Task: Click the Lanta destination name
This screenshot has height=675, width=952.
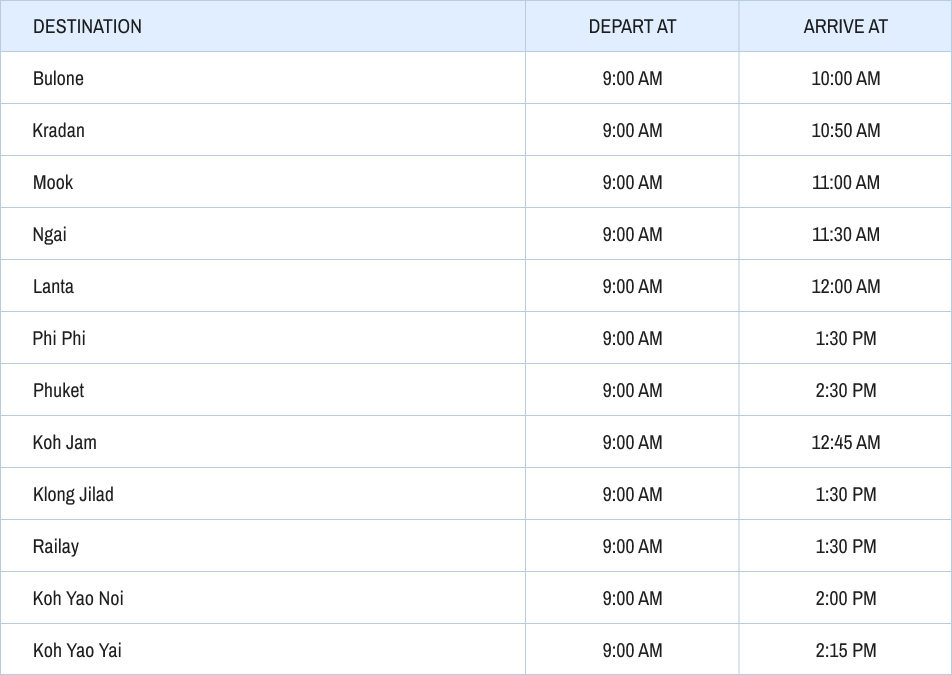Action: click(x=53, y=286)
